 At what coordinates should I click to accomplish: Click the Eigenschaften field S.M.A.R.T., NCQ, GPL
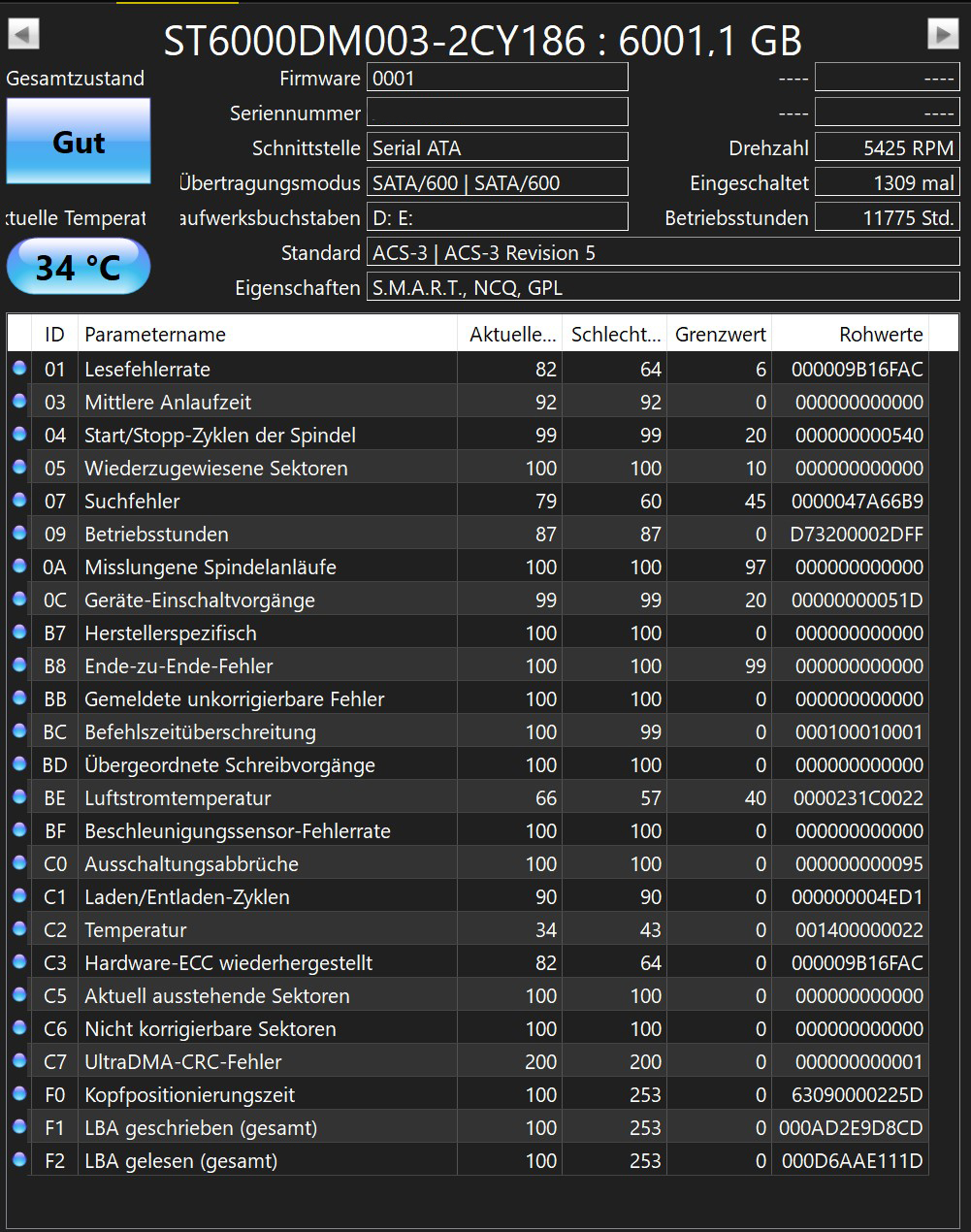pyautogui.click(x=664, y=287)
